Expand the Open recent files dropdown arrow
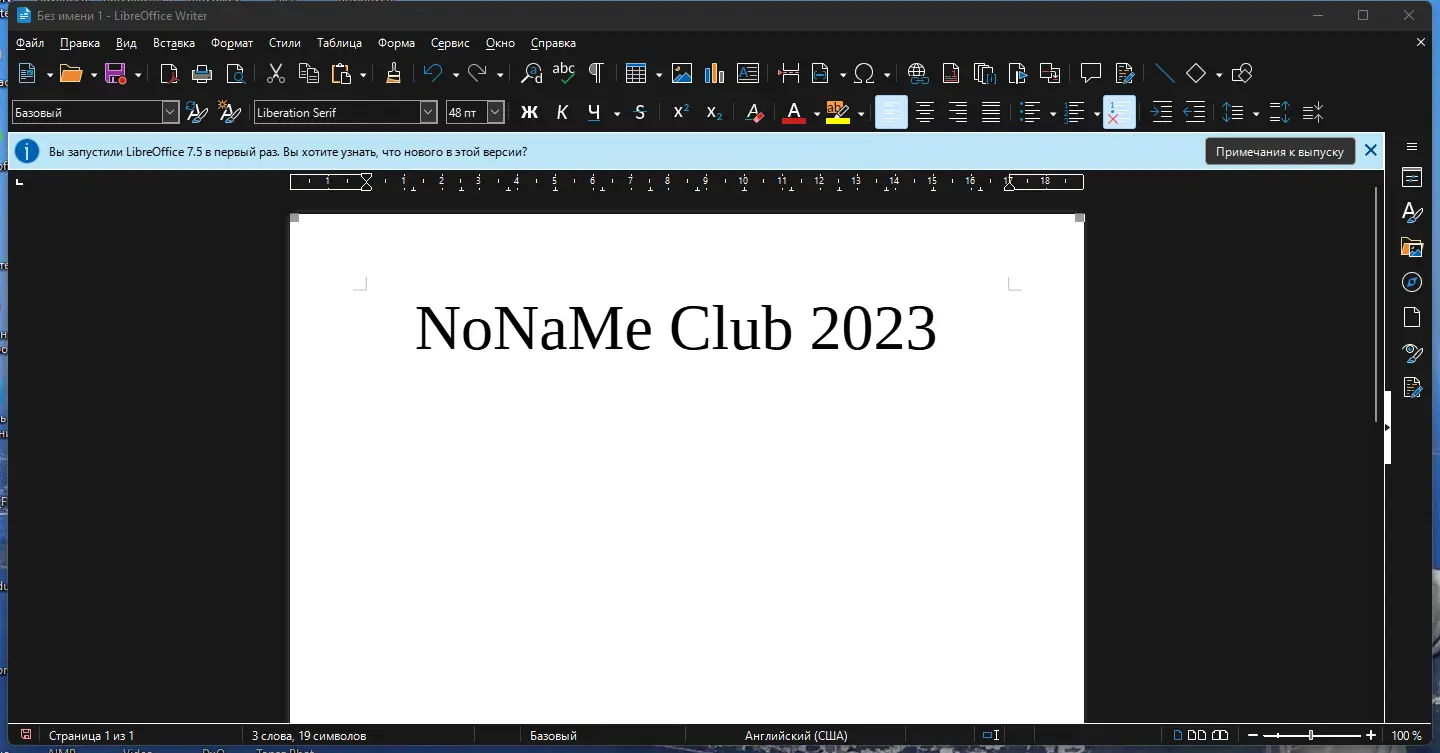Image resolution: width=1440 pixels, height=753 pixels. pyautogui.click(x=93, y=74)
